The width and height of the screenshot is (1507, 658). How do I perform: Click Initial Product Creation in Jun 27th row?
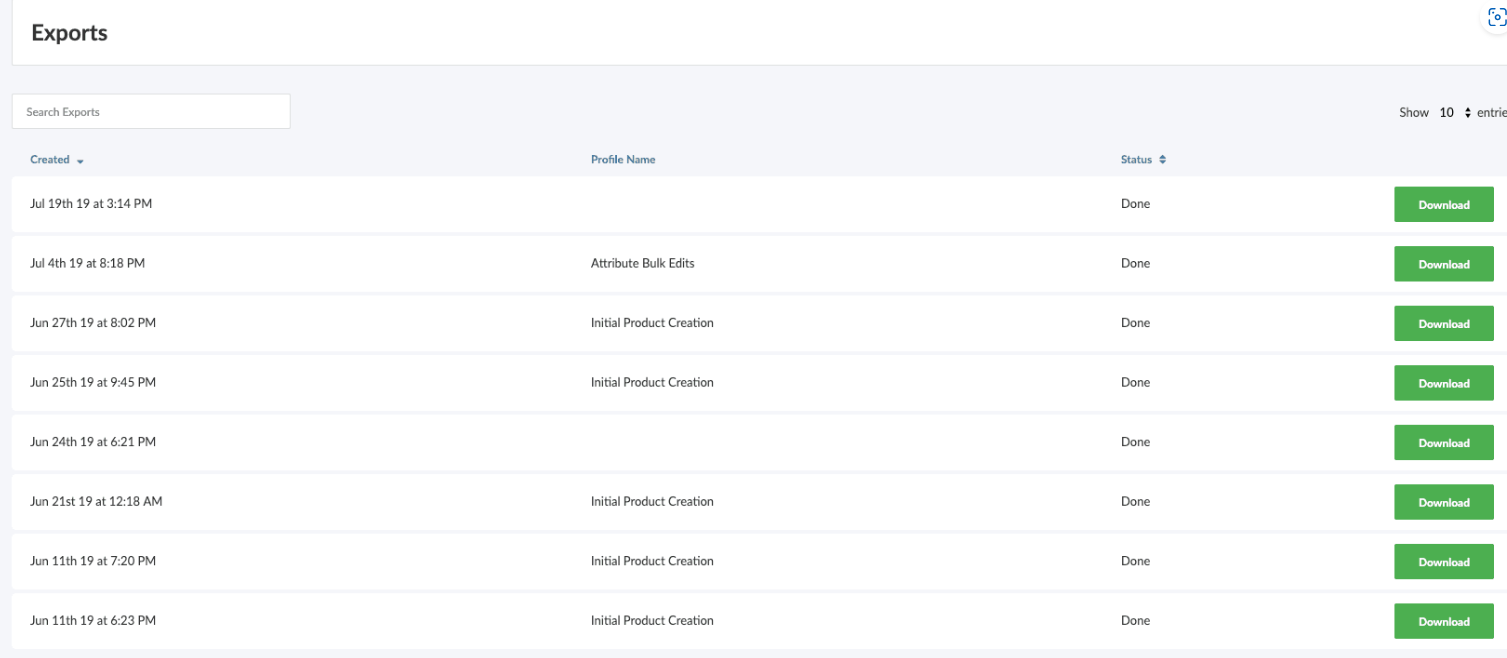pyautogui.click(x=652, y=323)
